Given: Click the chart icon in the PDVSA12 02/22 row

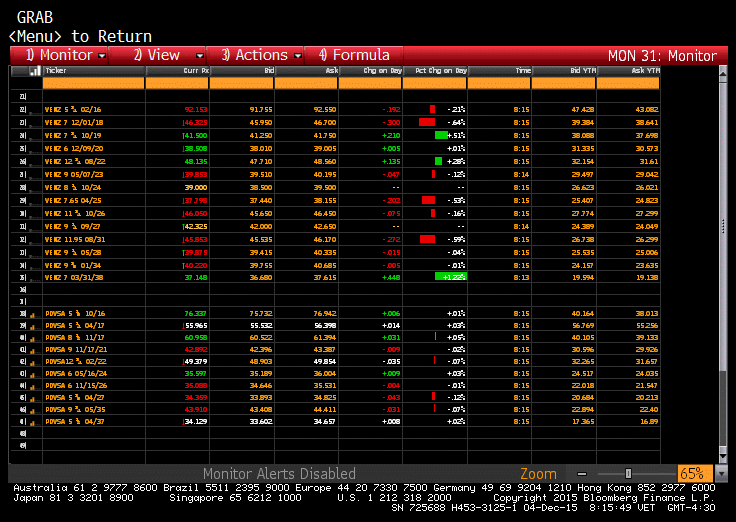Looking at the screenshot, I should 33,362.
